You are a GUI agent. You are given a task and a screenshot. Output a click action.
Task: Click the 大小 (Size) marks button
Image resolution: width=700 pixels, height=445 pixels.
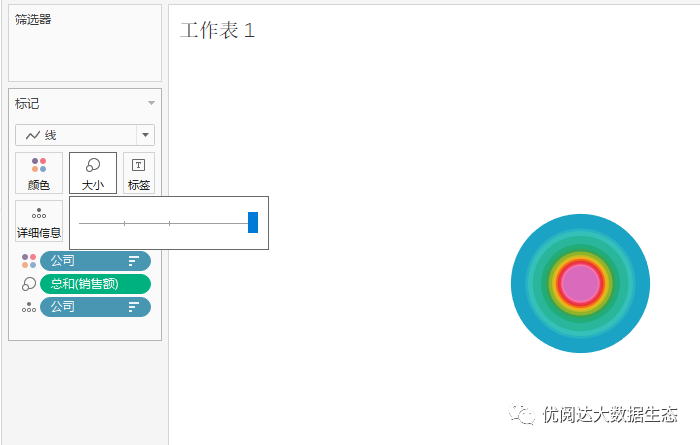pyautogui.click(x=93, y=173)
